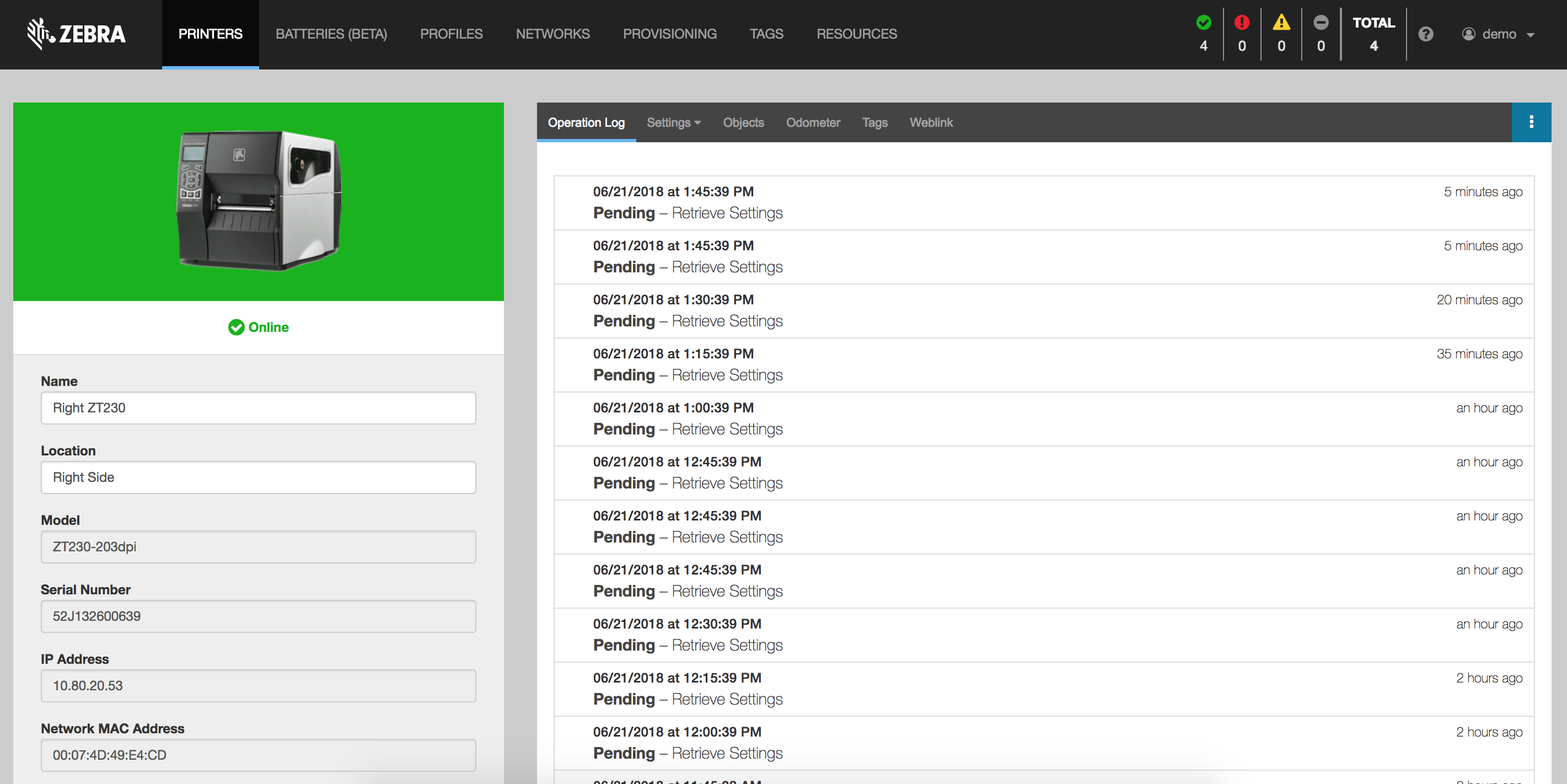Screen dimensions: 1567x784
Task: Click the green online printers status icon
Action: pos(1203,23)
